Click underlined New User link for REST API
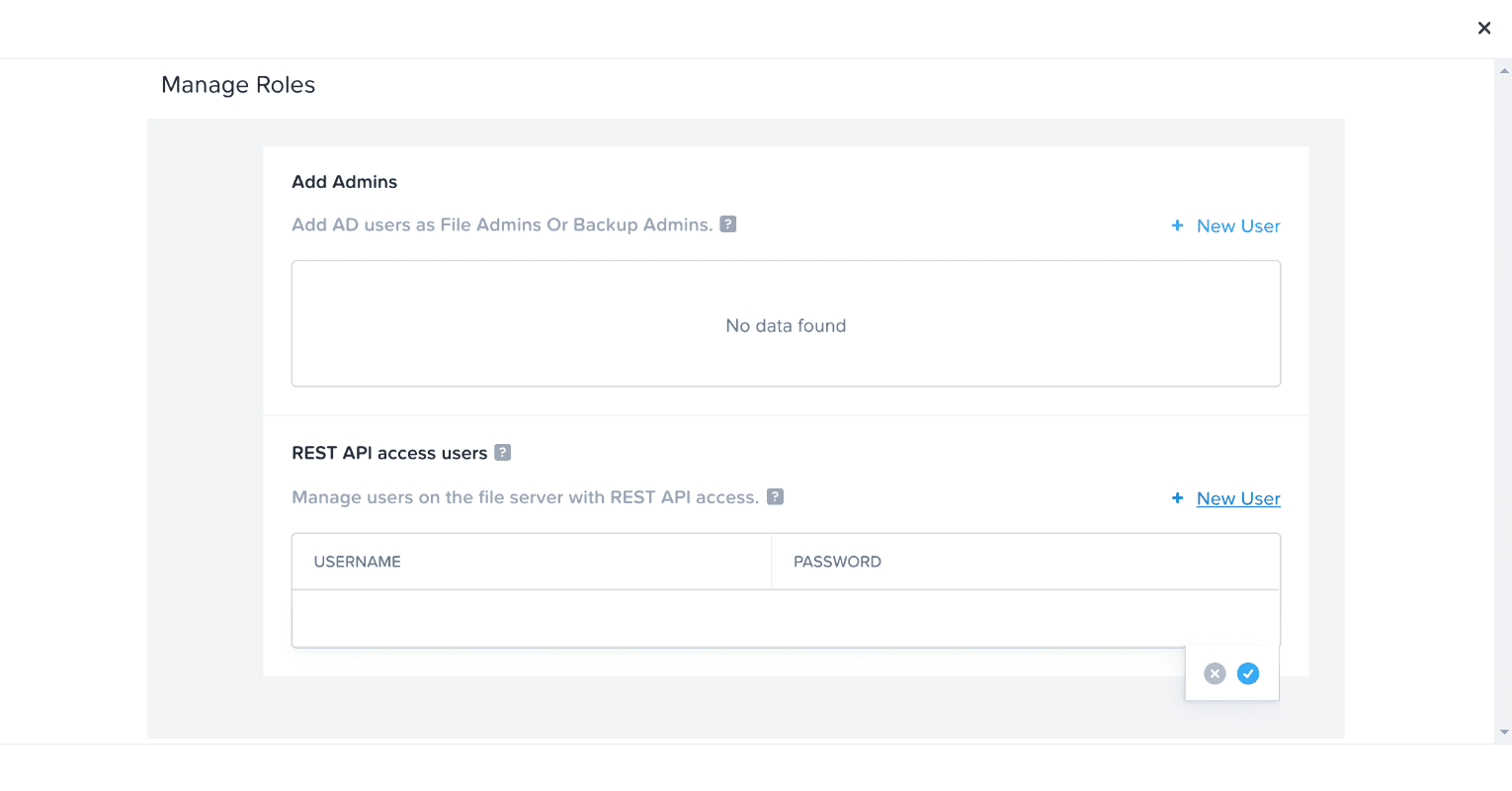1512x791 pixels. point(1238,498)
